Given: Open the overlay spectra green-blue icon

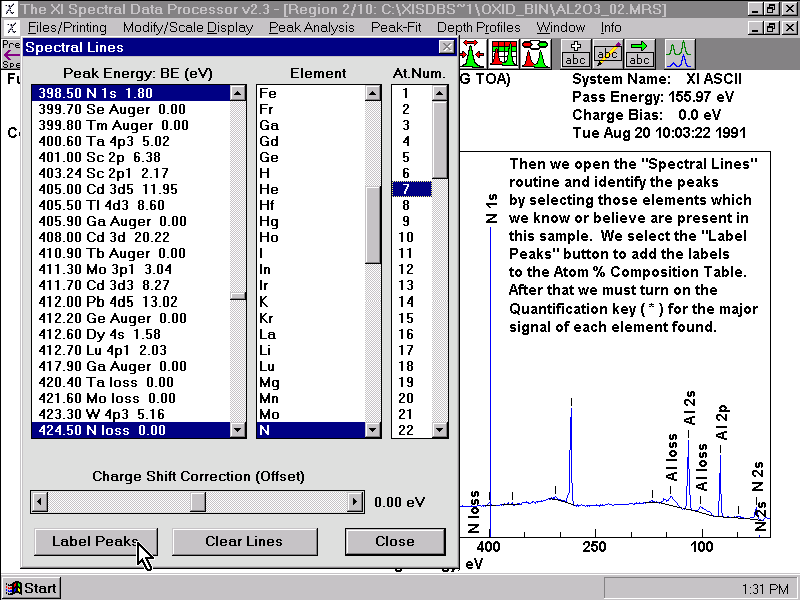Looking at the screenshot, I should [x=680, y=54].
